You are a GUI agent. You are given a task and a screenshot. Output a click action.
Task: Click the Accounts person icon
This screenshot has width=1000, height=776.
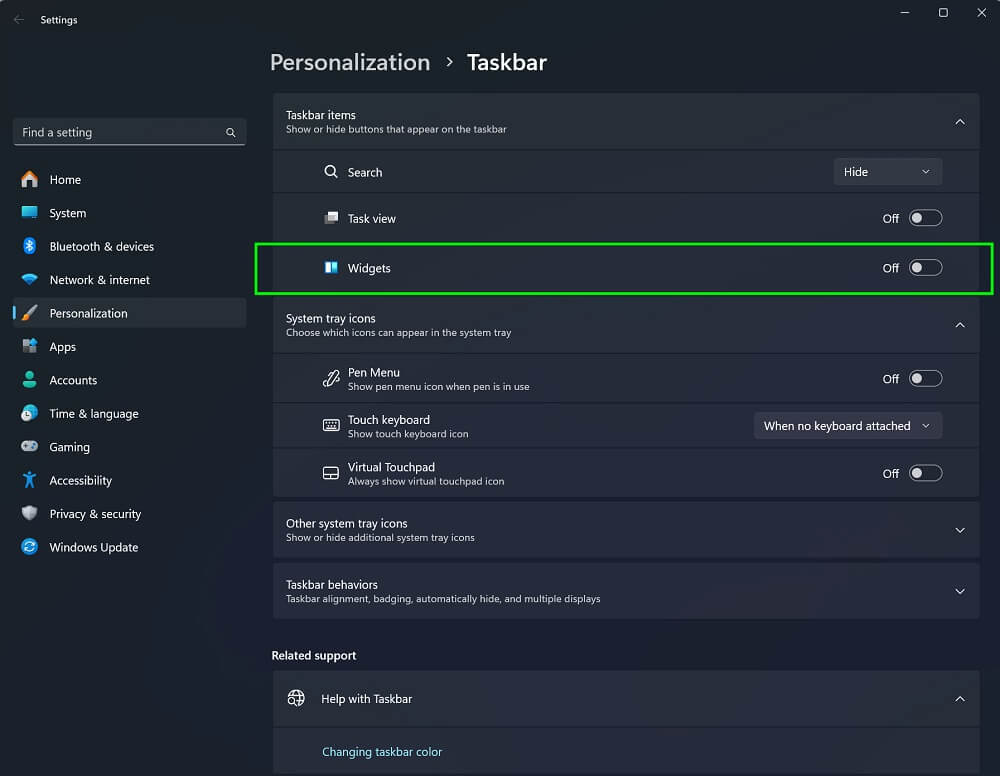tap(29, 379)
